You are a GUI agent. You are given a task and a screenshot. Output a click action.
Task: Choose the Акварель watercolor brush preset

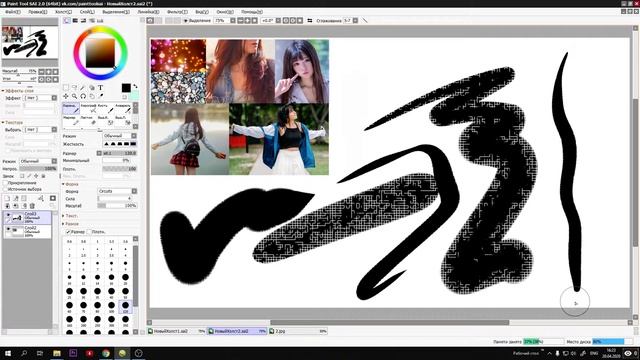(x=123, y=108)
